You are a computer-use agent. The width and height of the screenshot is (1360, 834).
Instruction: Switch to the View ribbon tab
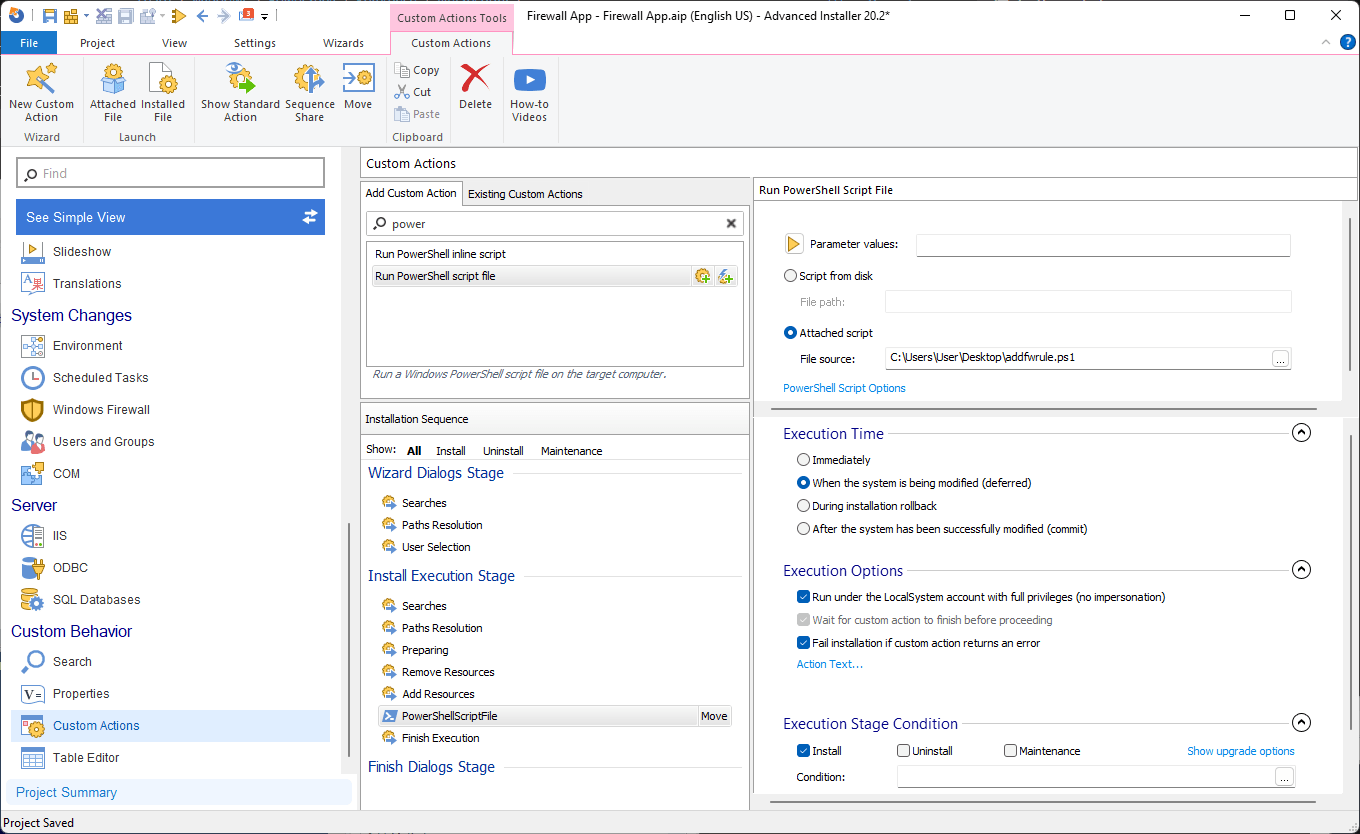(x=174, y=43)
